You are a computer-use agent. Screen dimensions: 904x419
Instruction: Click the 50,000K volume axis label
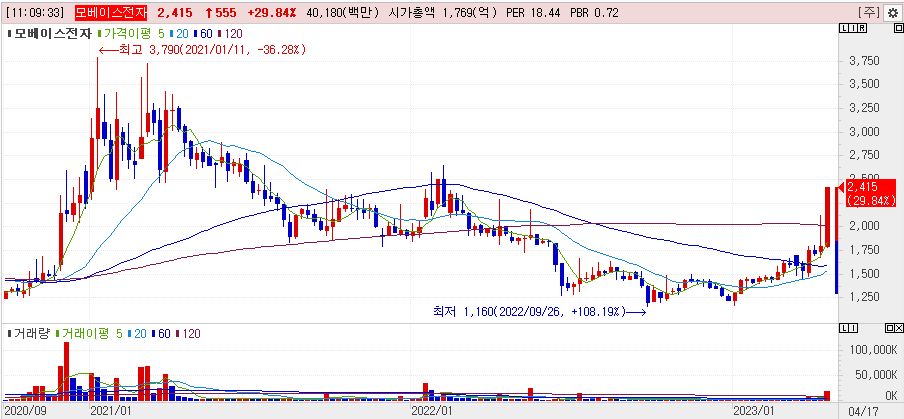tap(874, 375)
